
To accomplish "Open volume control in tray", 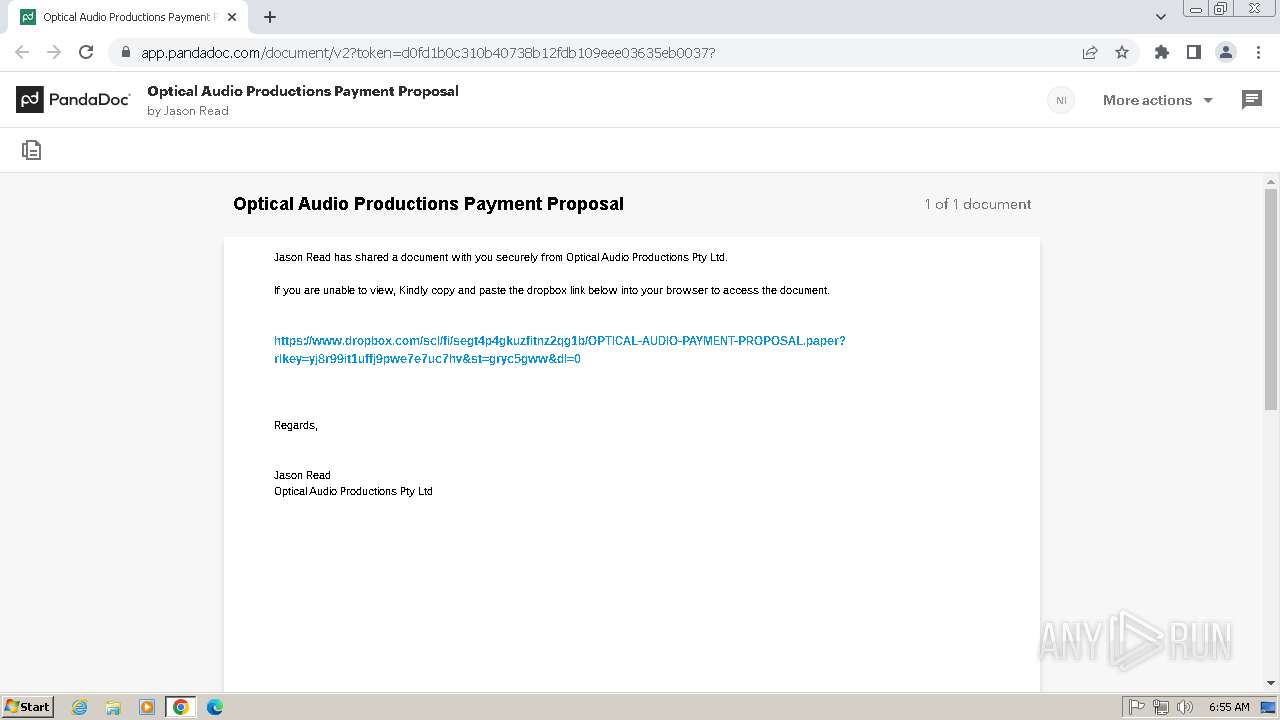I will pyautogui.click(x=1184, y=707).
